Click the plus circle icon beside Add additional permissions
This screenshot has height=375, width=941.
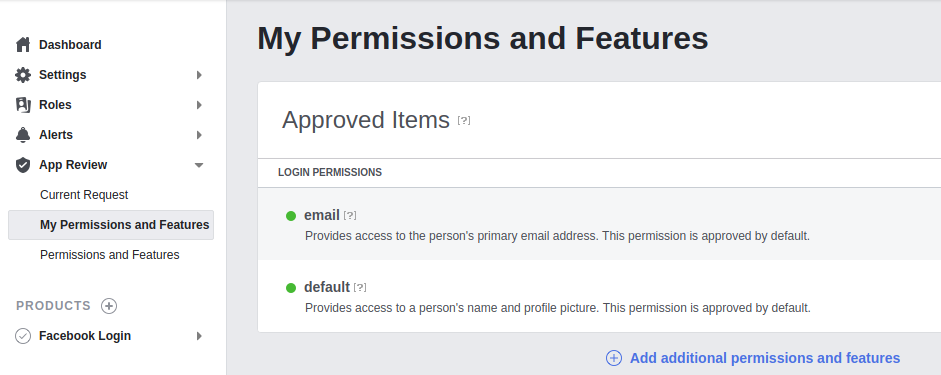614,358
